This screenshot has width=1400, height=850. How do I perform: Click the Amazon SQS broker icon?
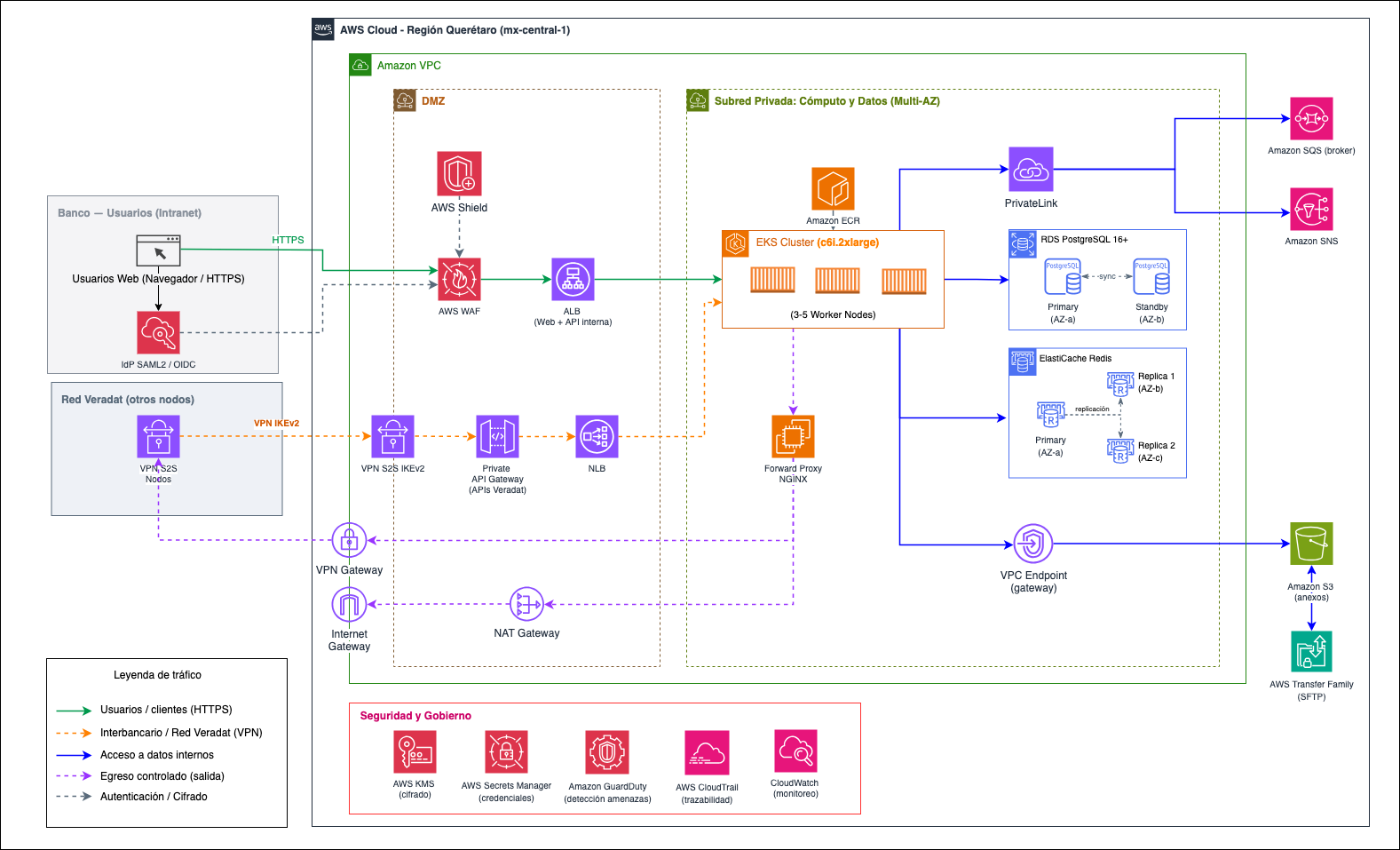[1311, 119]
